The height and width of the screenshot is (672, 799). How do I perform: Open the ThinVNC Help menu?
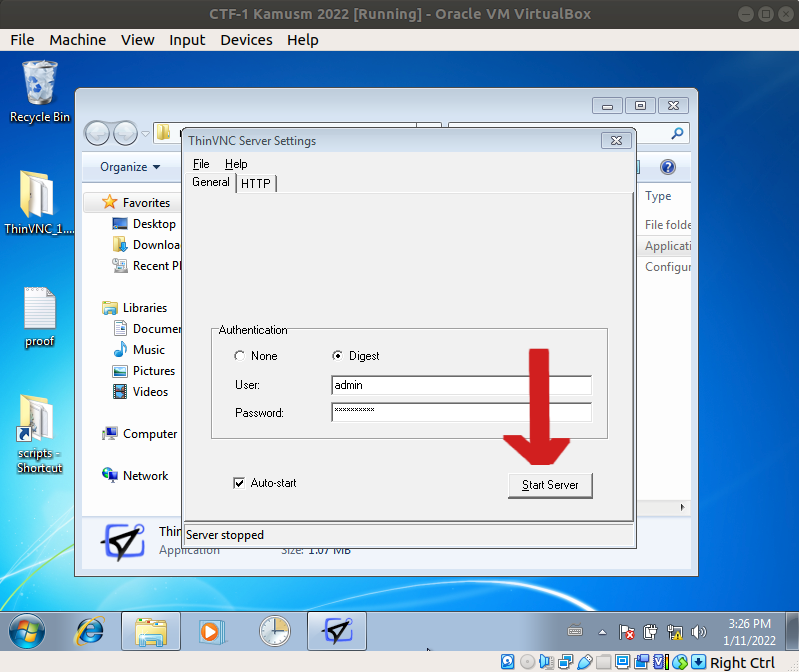236,164
